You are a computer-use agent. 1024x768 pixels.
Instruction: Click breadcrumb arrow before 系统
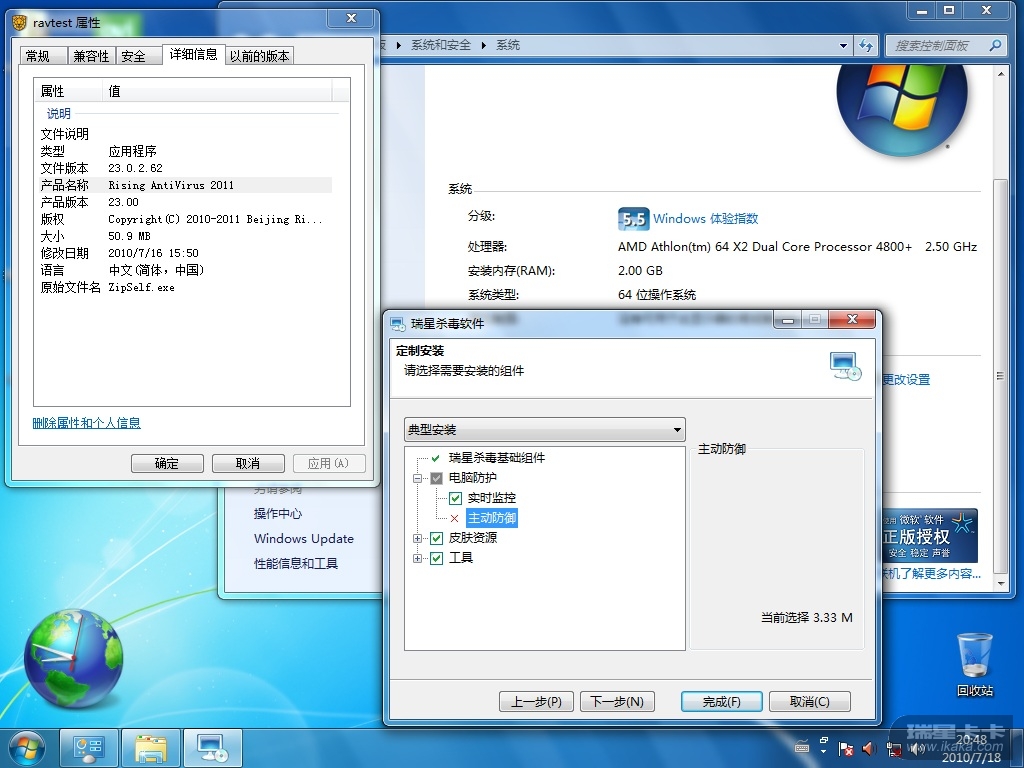[x=484, y=45]
